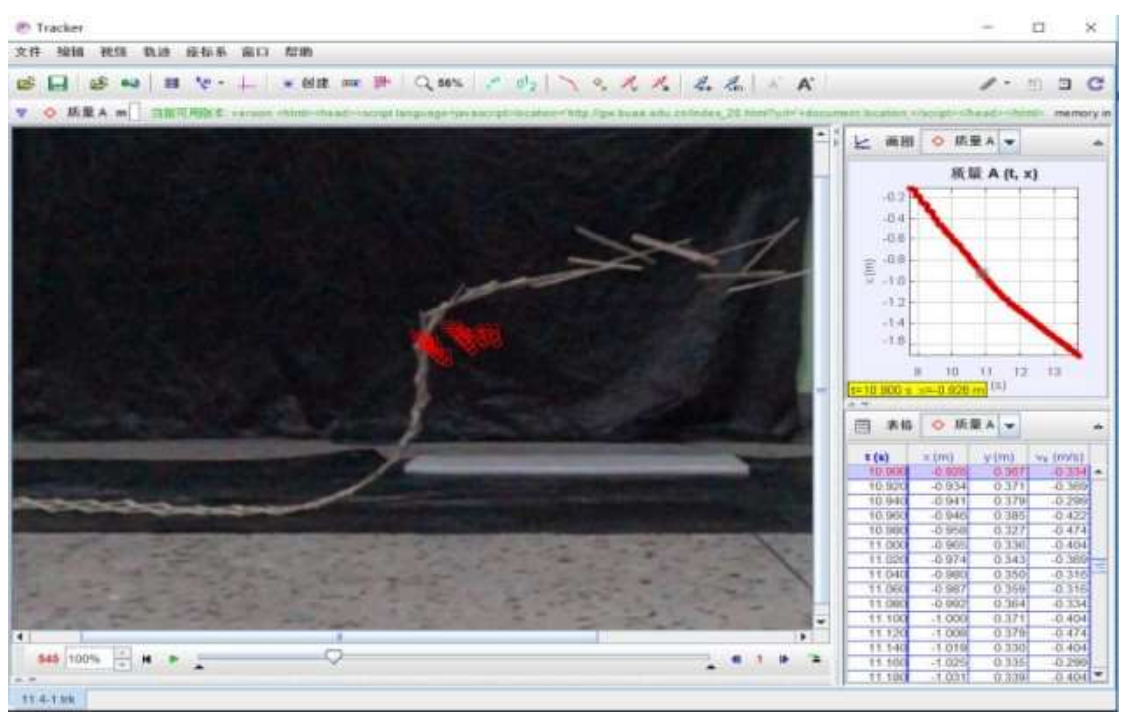The height and width of the screenshot is (717, 1127).
Task: Toggle the calibration tools icon
Action: [205, 83]
